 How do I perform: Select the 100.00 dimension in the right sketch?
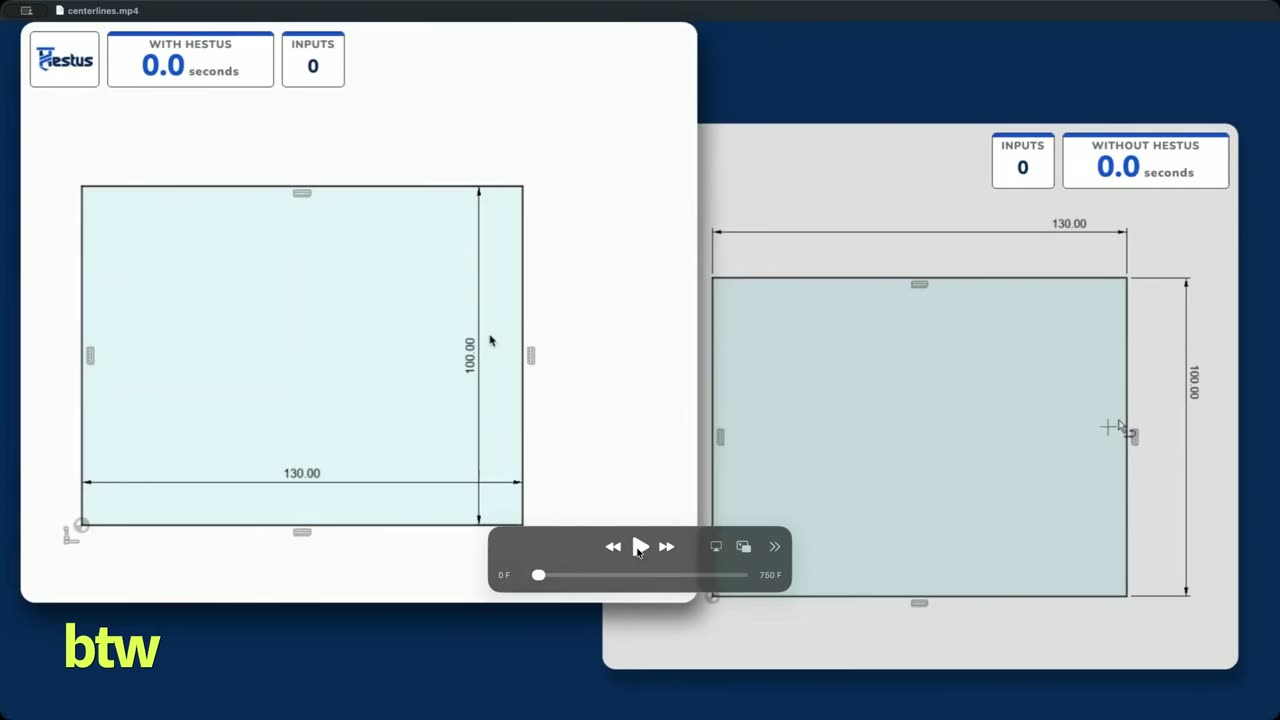[1194, 382]
